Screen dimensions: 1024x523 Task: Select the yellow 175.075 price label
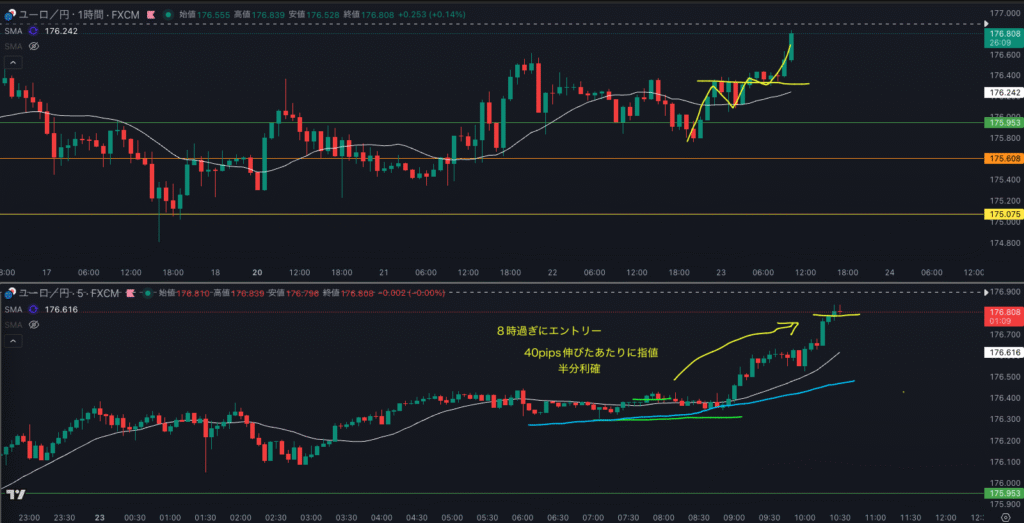[x=1002, y=214]
